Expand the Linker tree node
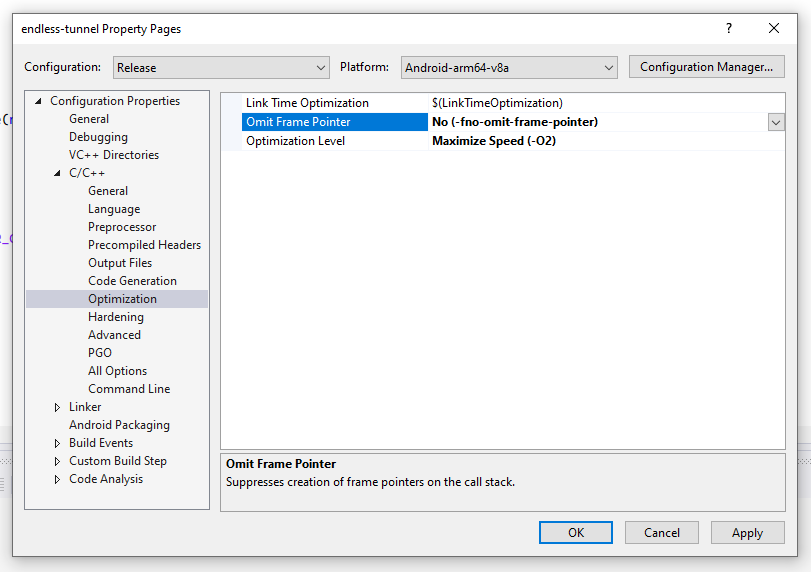Screen dimensions: 811x572 (x=58, y=407)
